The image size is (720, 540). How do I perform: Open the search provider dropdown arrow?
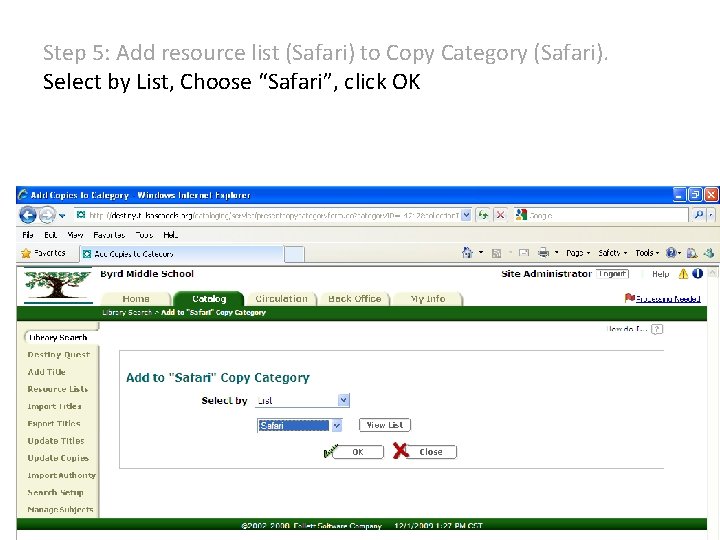tap(711, 215)
